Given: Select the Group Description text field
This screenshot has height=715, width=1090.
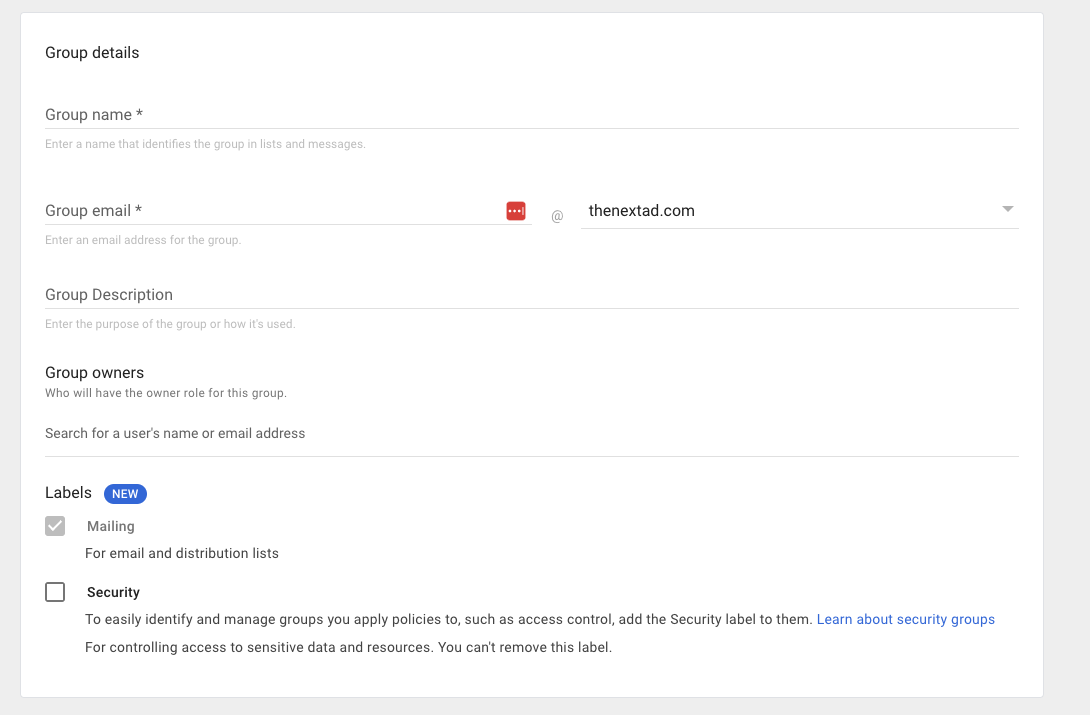Looking at the screenshot, I should point(530,295).
